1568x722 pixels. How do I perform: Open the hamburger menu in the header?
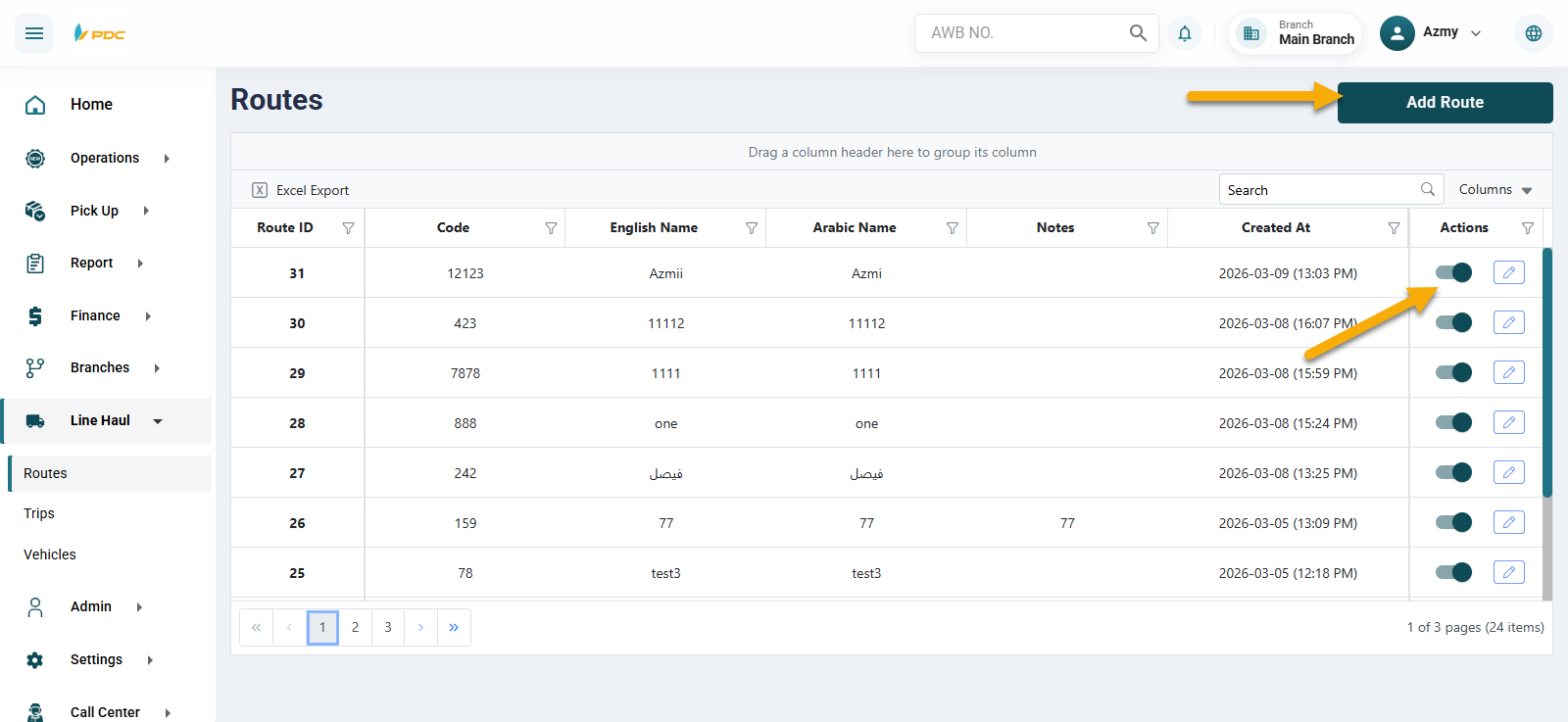34,33
